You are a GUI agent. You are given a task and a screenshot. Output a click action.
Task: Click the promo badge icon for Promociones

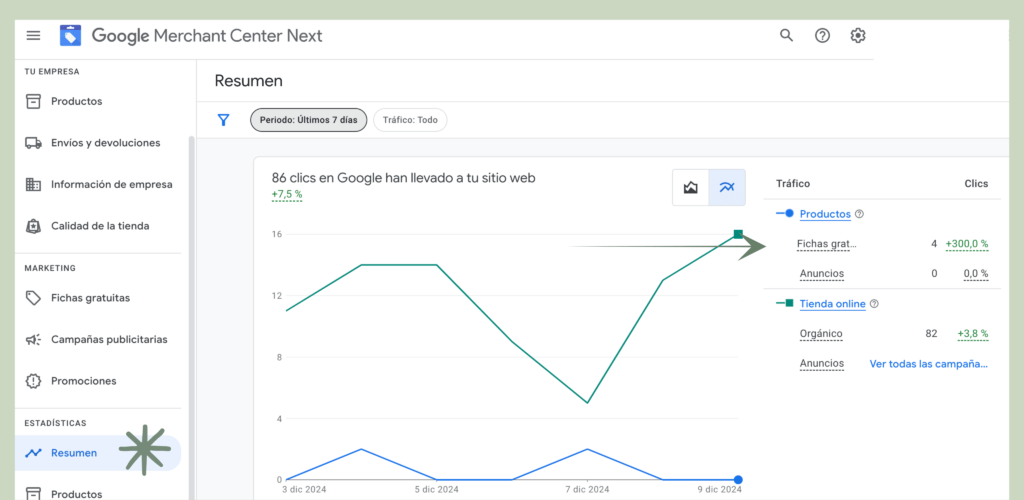[33, 381]
